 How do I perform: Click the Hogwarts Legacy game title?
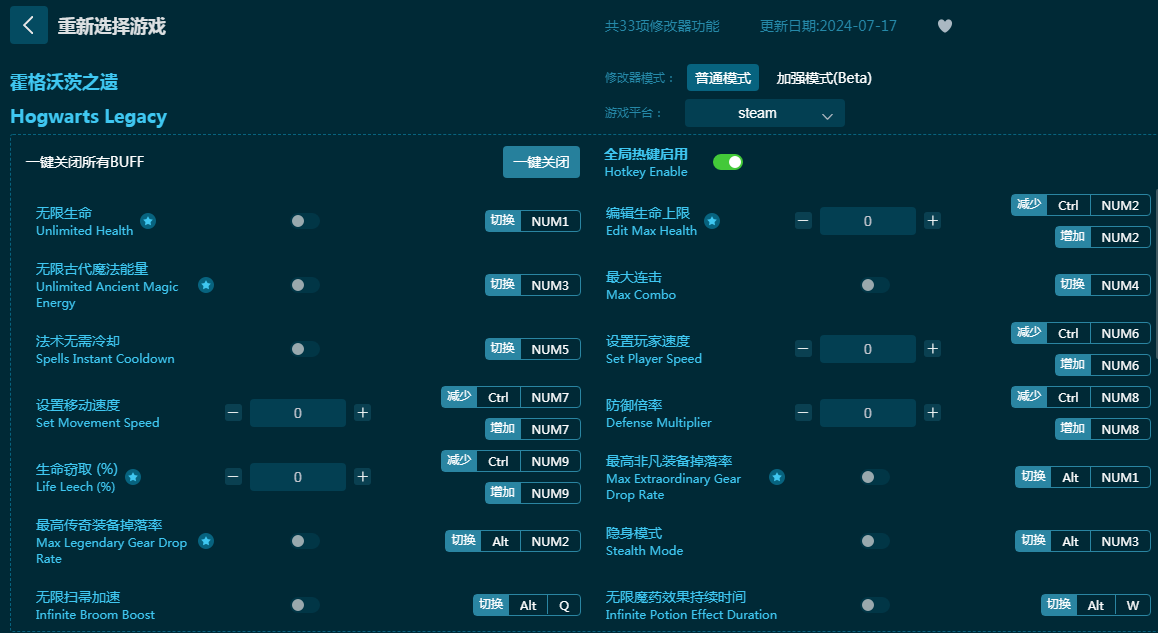point(89,117)
